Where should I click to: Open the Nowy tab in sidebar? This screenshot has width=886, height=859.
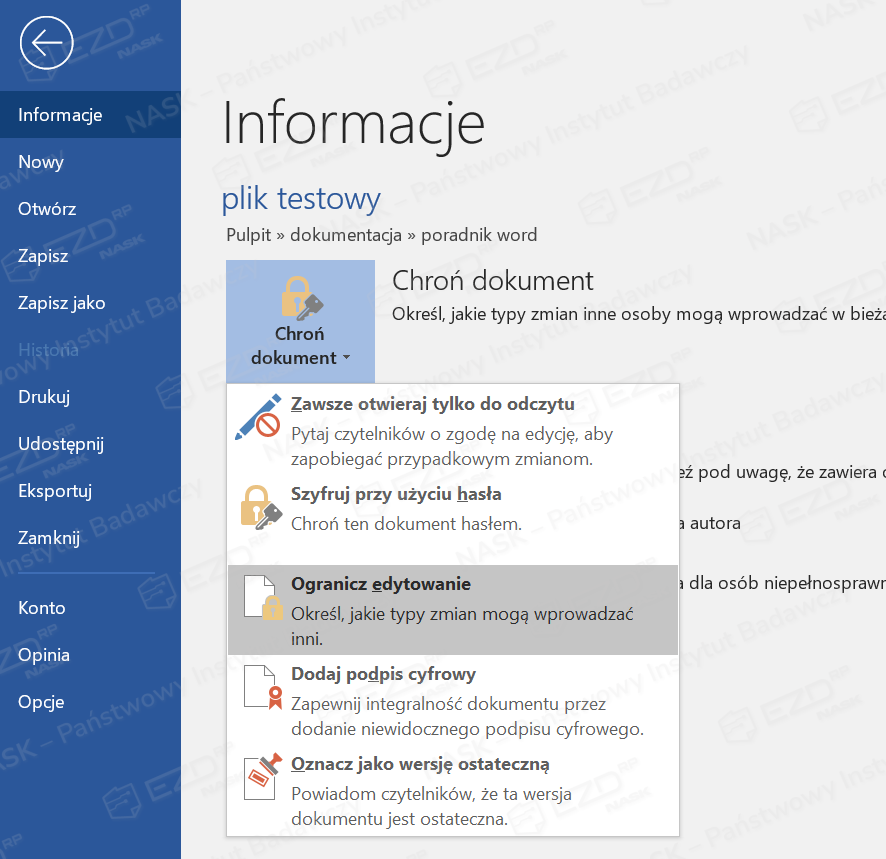41,162
